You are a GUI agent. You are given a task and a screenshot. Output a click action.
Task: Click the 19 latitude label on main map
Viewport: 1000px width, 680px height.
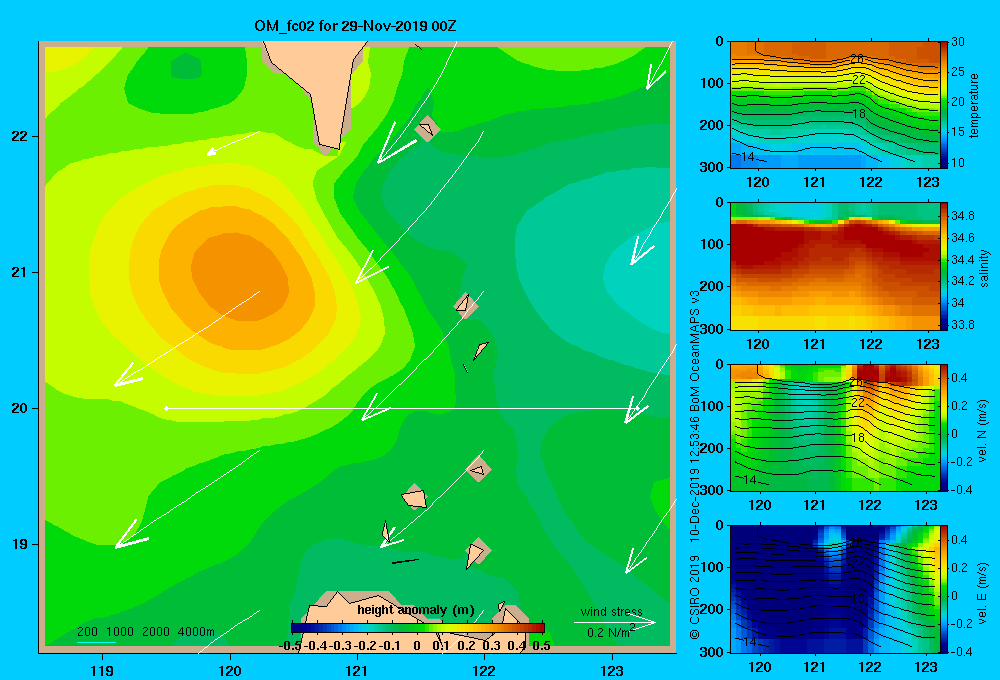(x=20, y=544)
